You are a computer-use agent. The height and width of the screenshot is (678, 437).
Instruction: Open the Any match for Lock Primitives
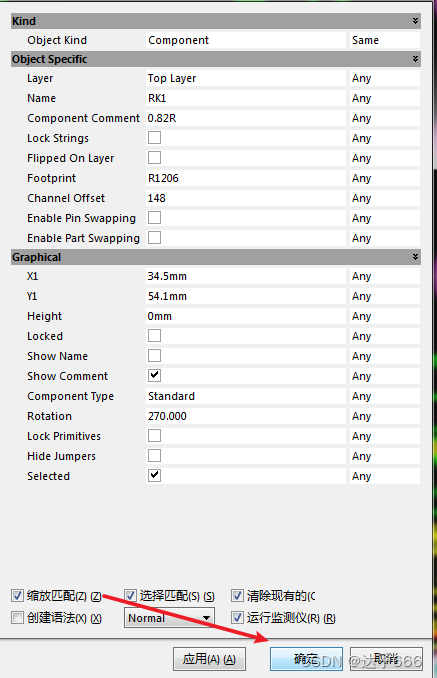point(385,436)
